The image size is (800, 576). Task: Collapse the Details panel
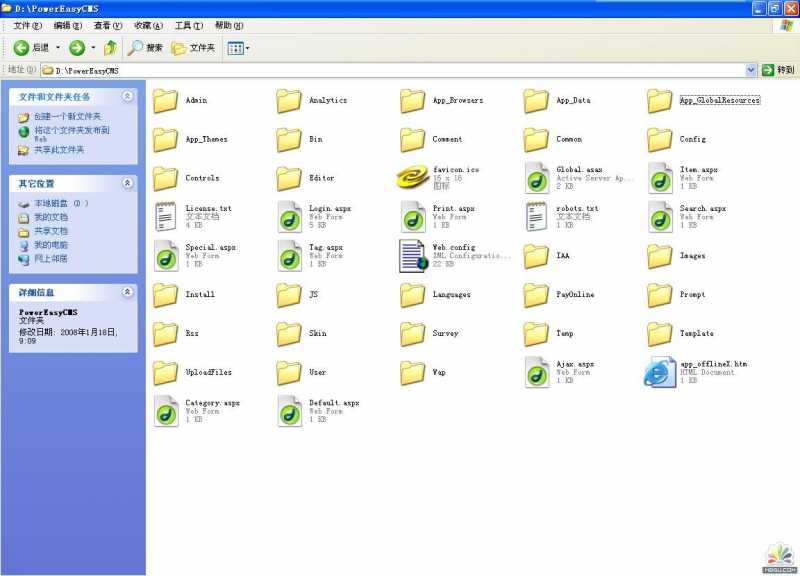127,292
